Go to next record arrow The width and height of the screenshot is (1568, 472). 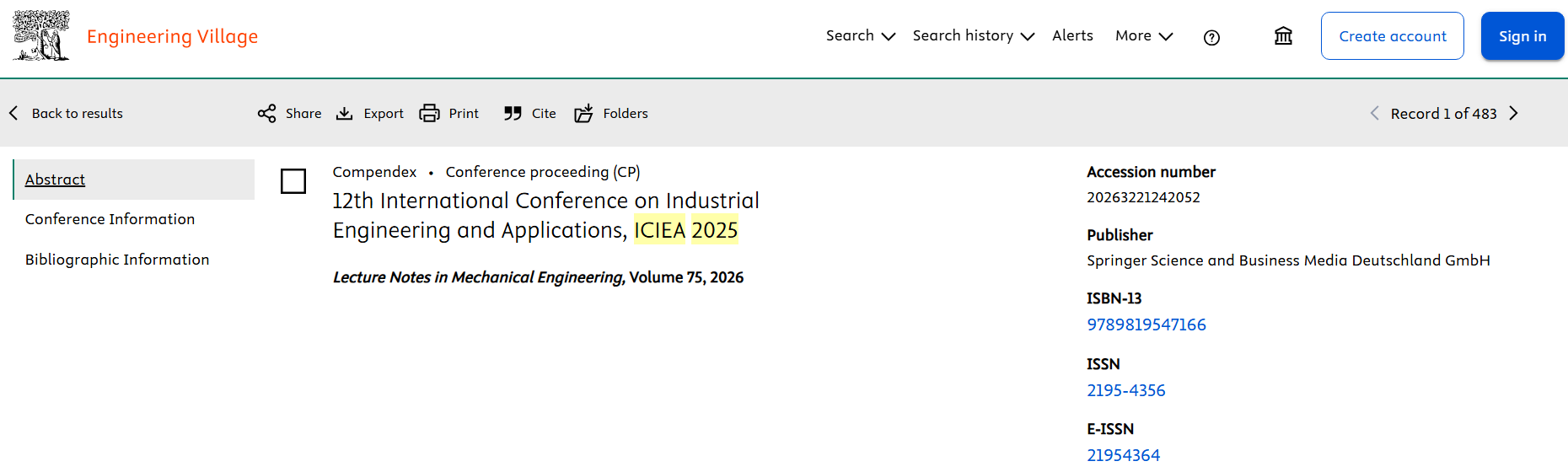coord(1513,113)
